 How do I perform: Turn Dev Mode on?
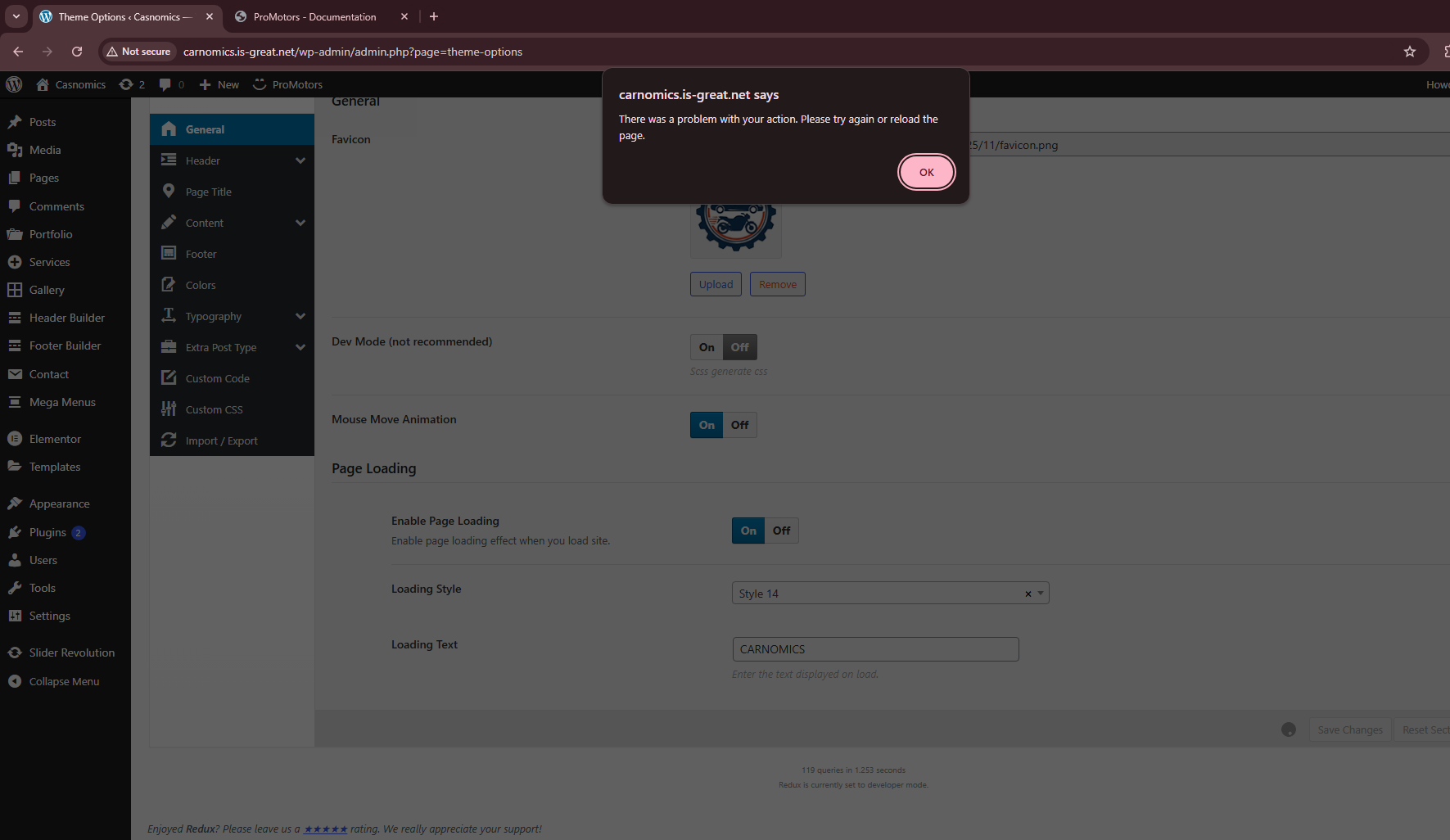point(707,347)
